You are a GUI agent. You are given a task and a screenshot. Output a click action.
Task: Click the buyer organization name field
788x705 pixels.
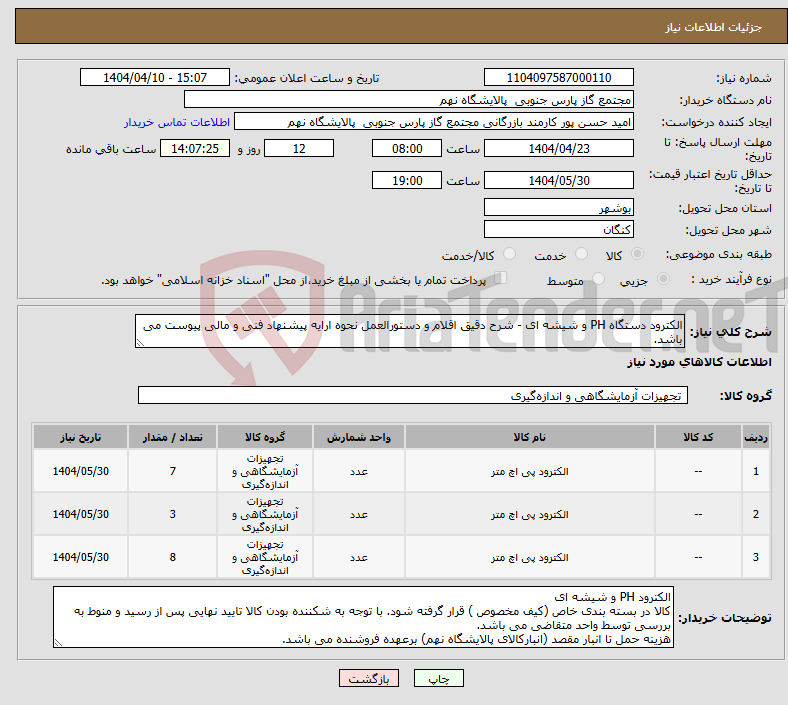(409, 99)
